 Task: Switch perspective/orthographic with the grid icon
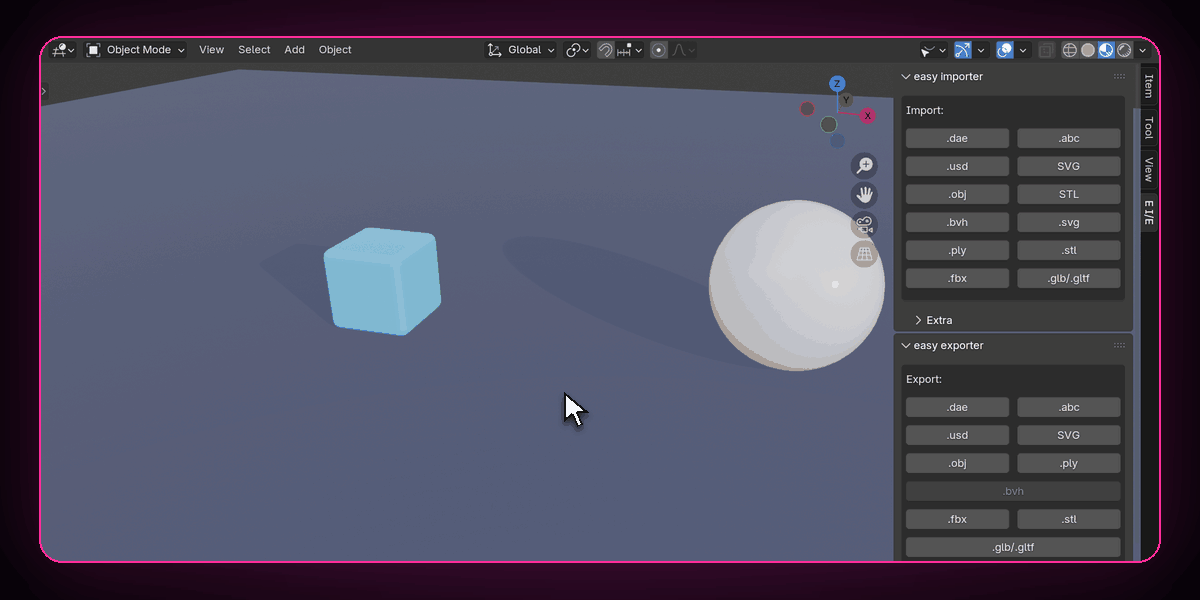pos(864,254)
